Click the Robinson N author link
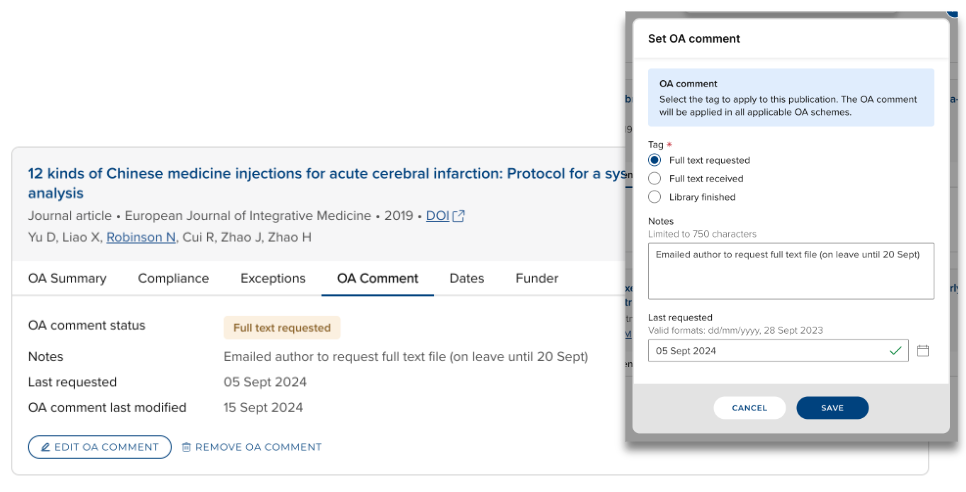 click(x=141, y=237)
